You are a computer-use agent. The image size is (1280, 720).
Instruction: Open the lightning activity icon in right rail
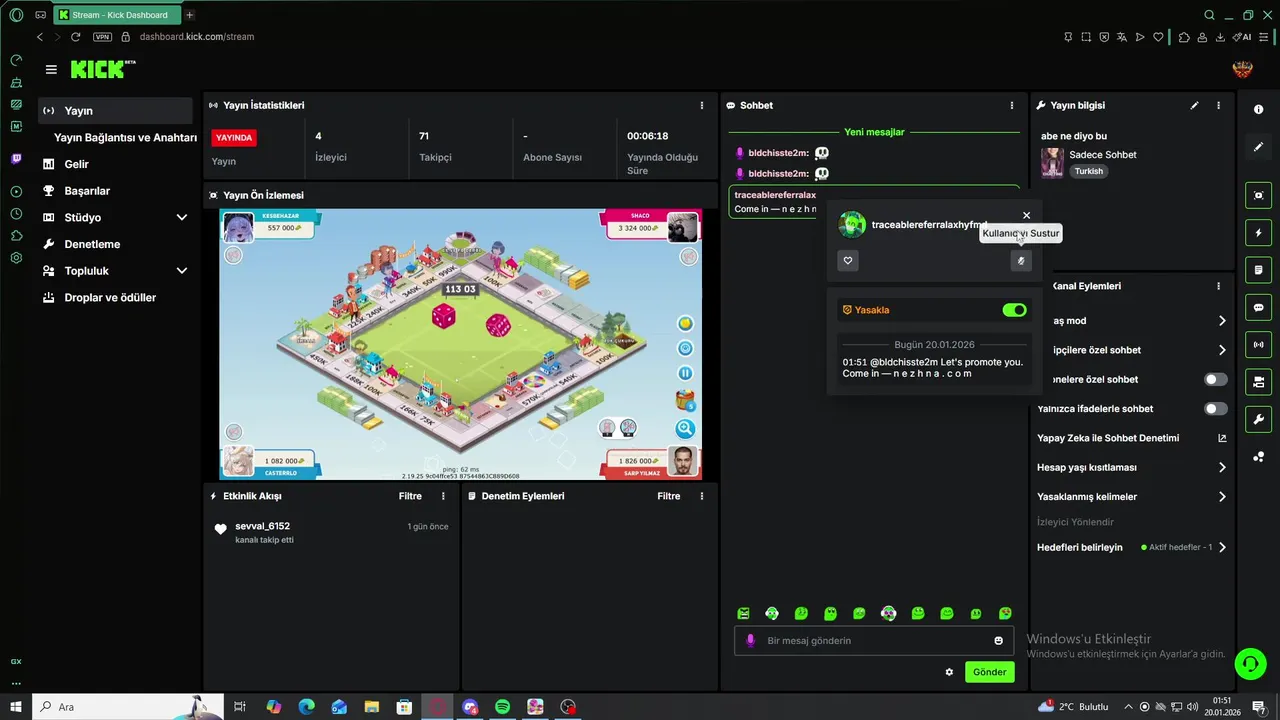(1258, 233)
